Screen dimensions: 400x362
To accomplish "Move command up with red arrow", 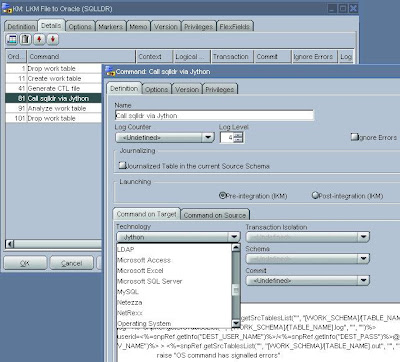I will coord(39,39).
